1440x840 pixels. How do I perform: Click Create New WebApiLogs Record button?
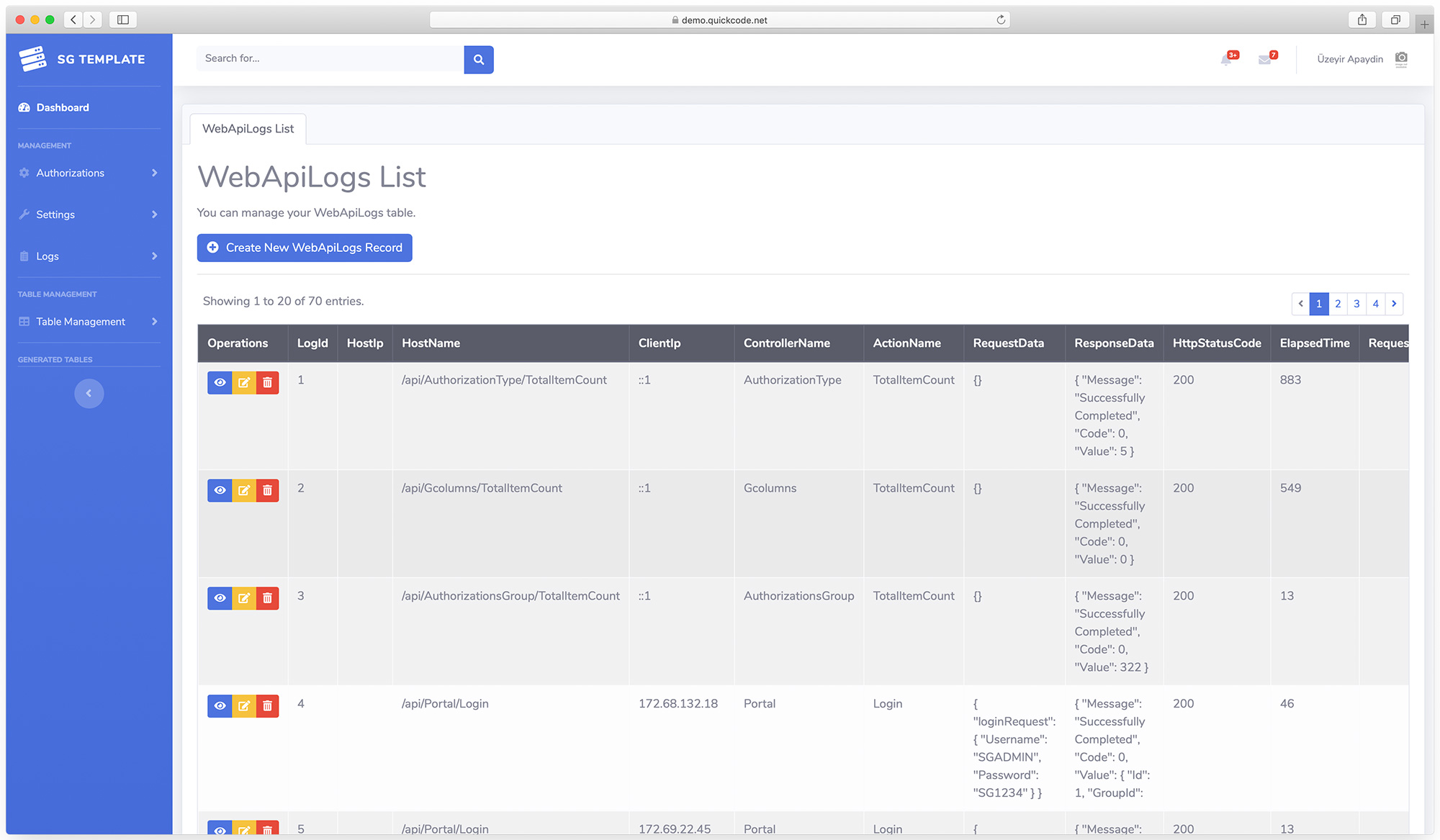305,248
